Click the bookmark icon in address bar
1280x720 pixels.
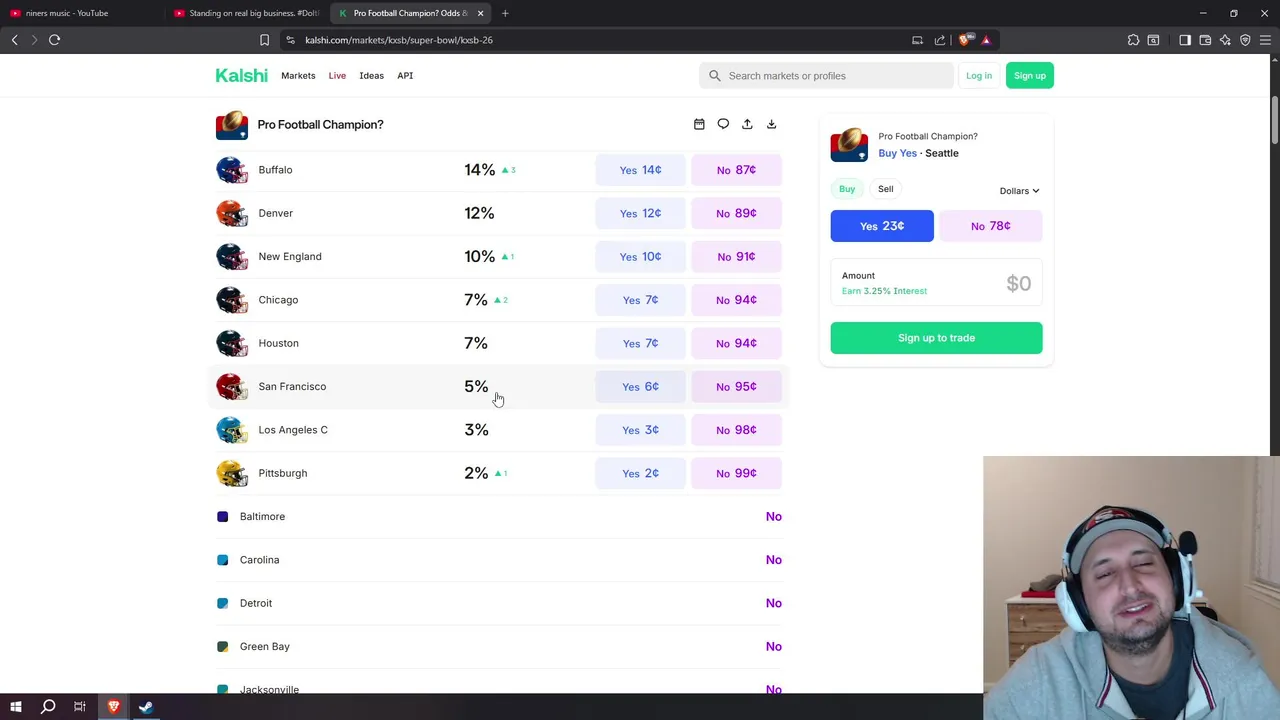coord(264,40)
